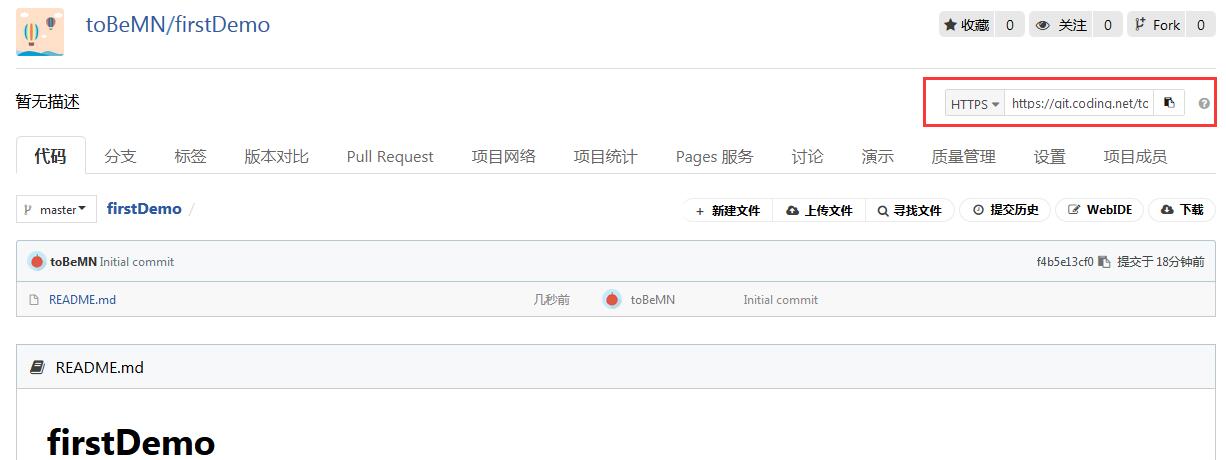Watch the repository with 关注 button

pyautogui.click(x=1060, y=25)
